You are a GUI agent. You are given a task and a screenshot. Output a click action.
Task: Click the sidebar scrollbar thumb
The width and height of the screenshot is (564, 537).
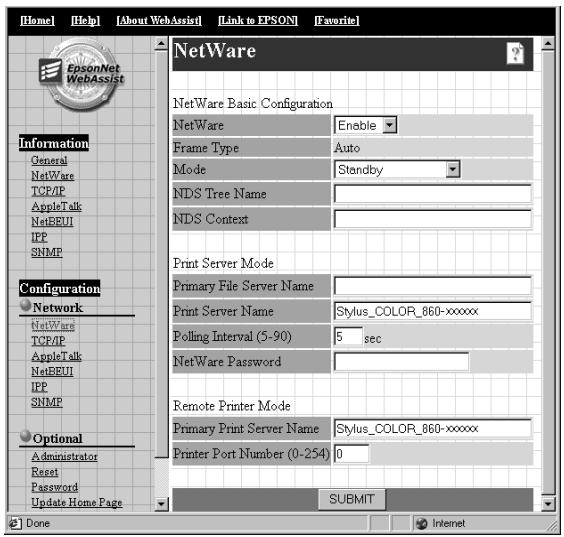161,254
